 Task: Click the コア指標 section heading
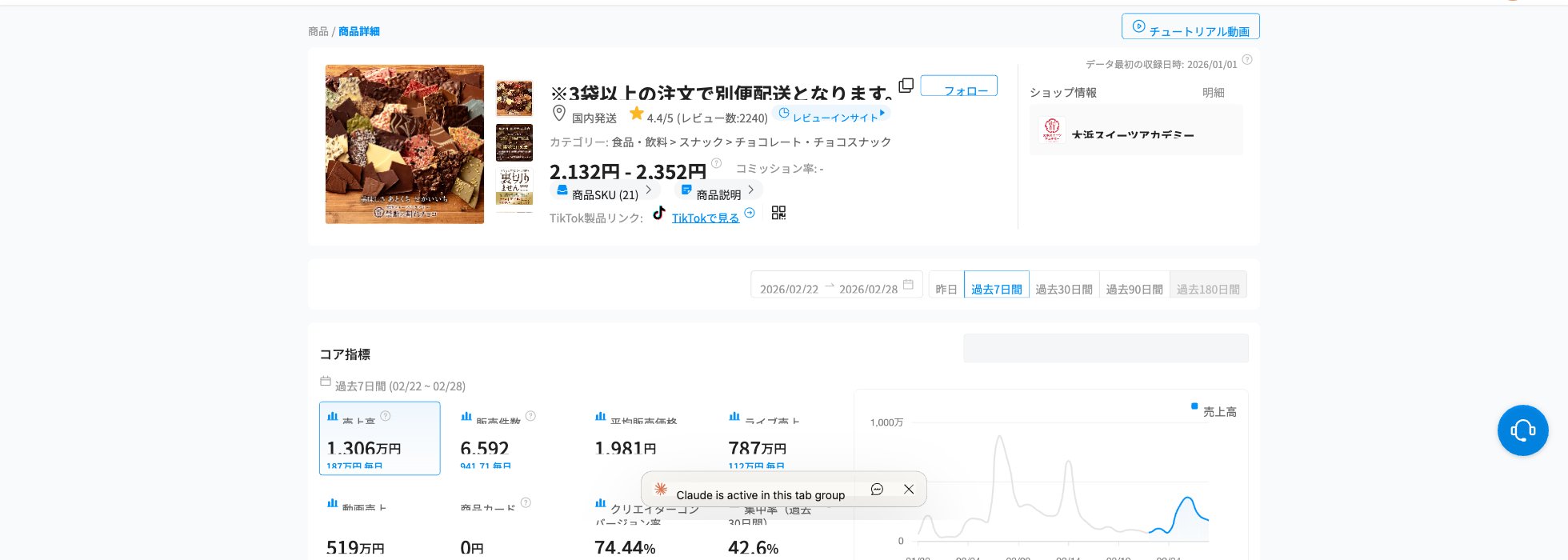click(x=345, y=354)
